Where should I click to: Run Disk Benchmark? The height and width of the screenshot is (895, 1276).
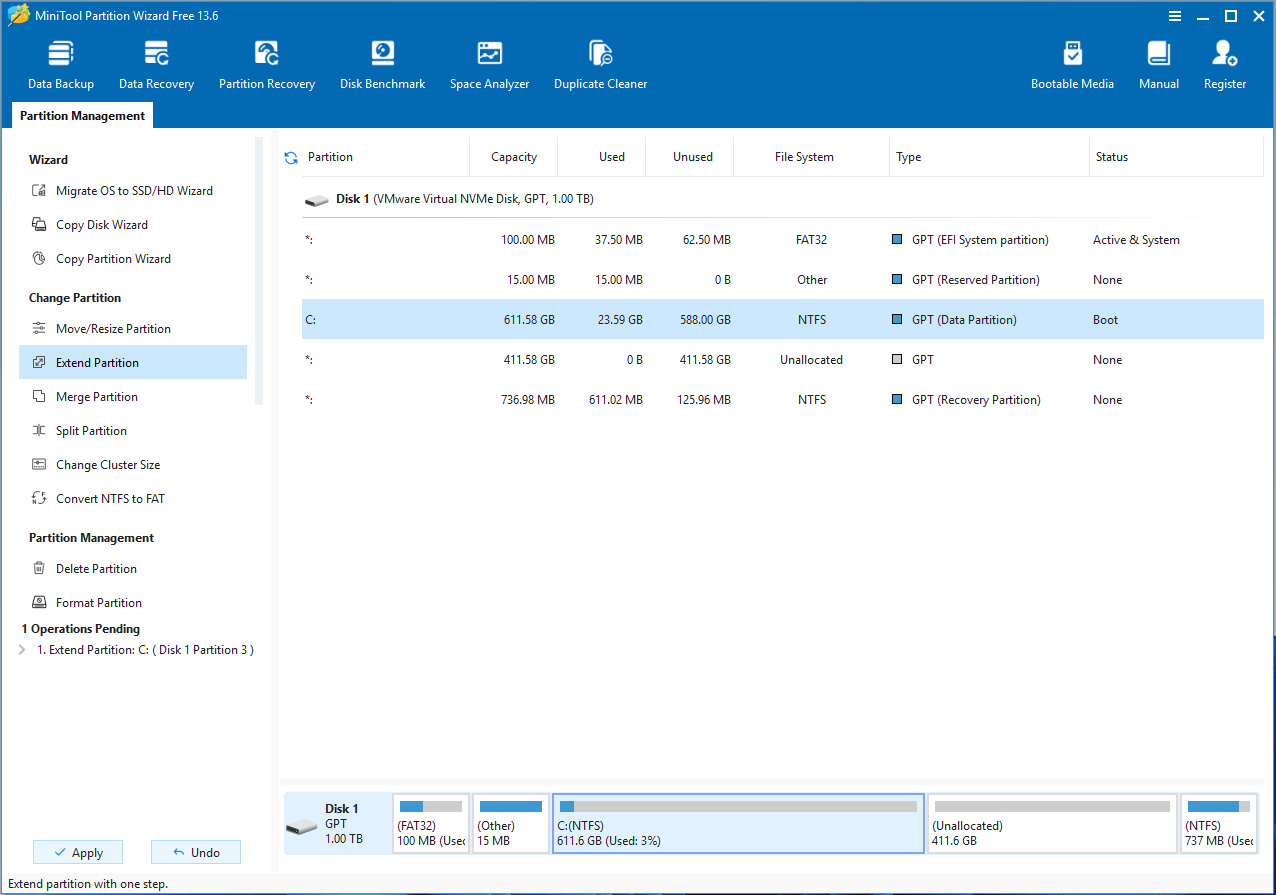[382, 62]
